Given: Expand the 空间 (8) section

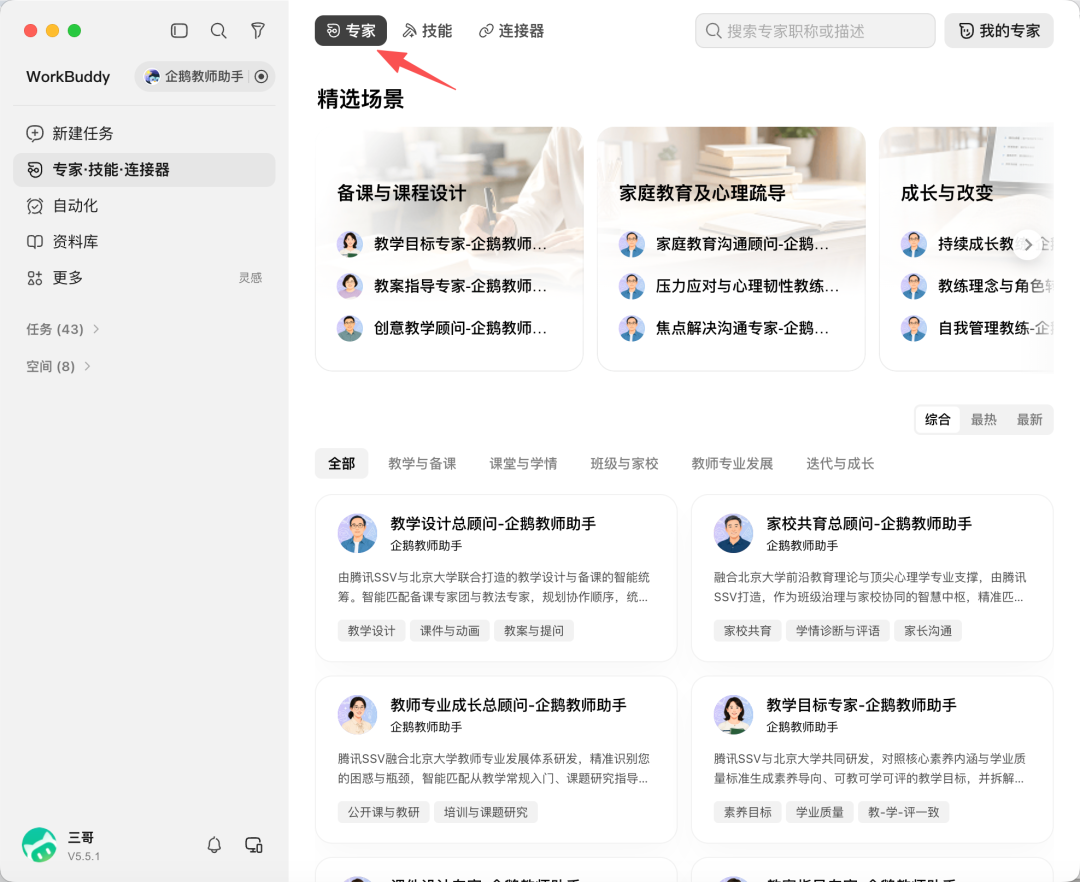Looking at the screenshot, I should tap(59, 366).
